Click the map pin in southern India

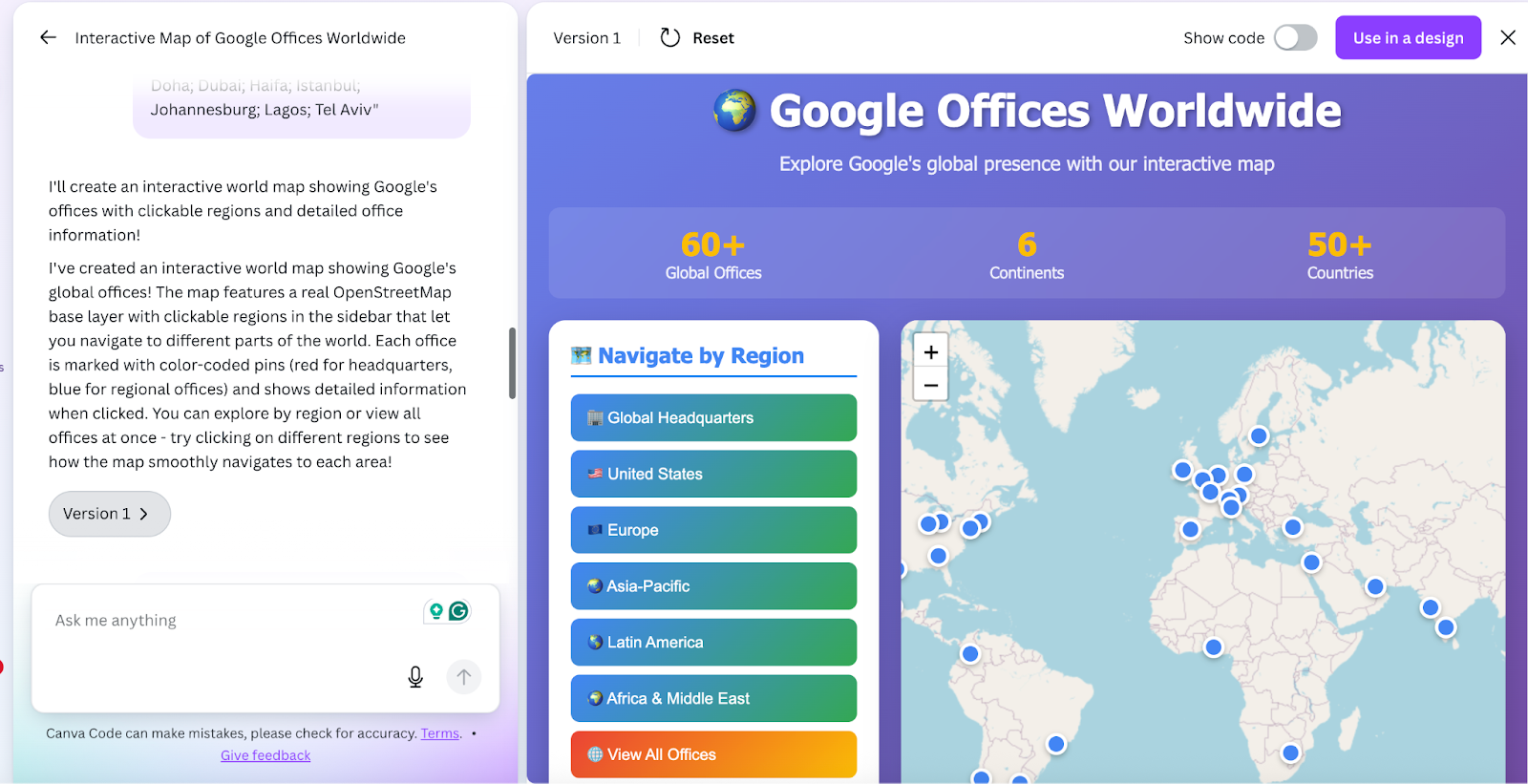point(1446,627)
